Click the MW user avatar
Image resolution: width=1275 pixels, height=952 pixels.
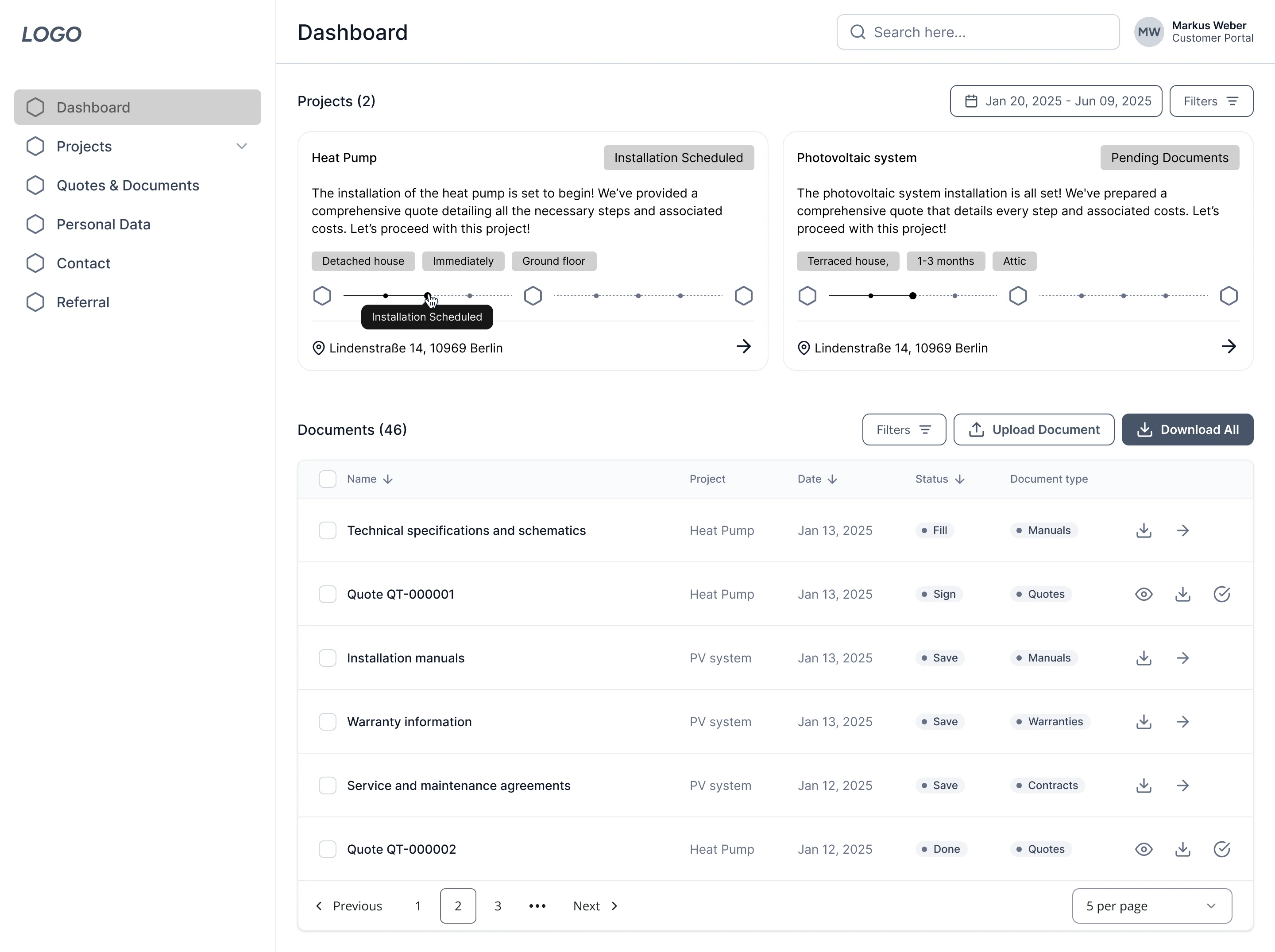pyautogui.click(x=1149, y=32)
